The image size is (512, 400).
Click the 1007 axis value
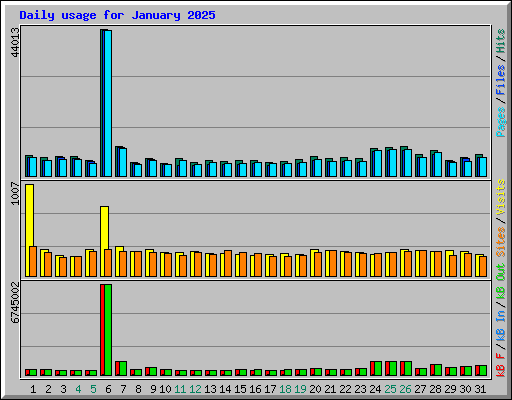[x=15, y=193]
